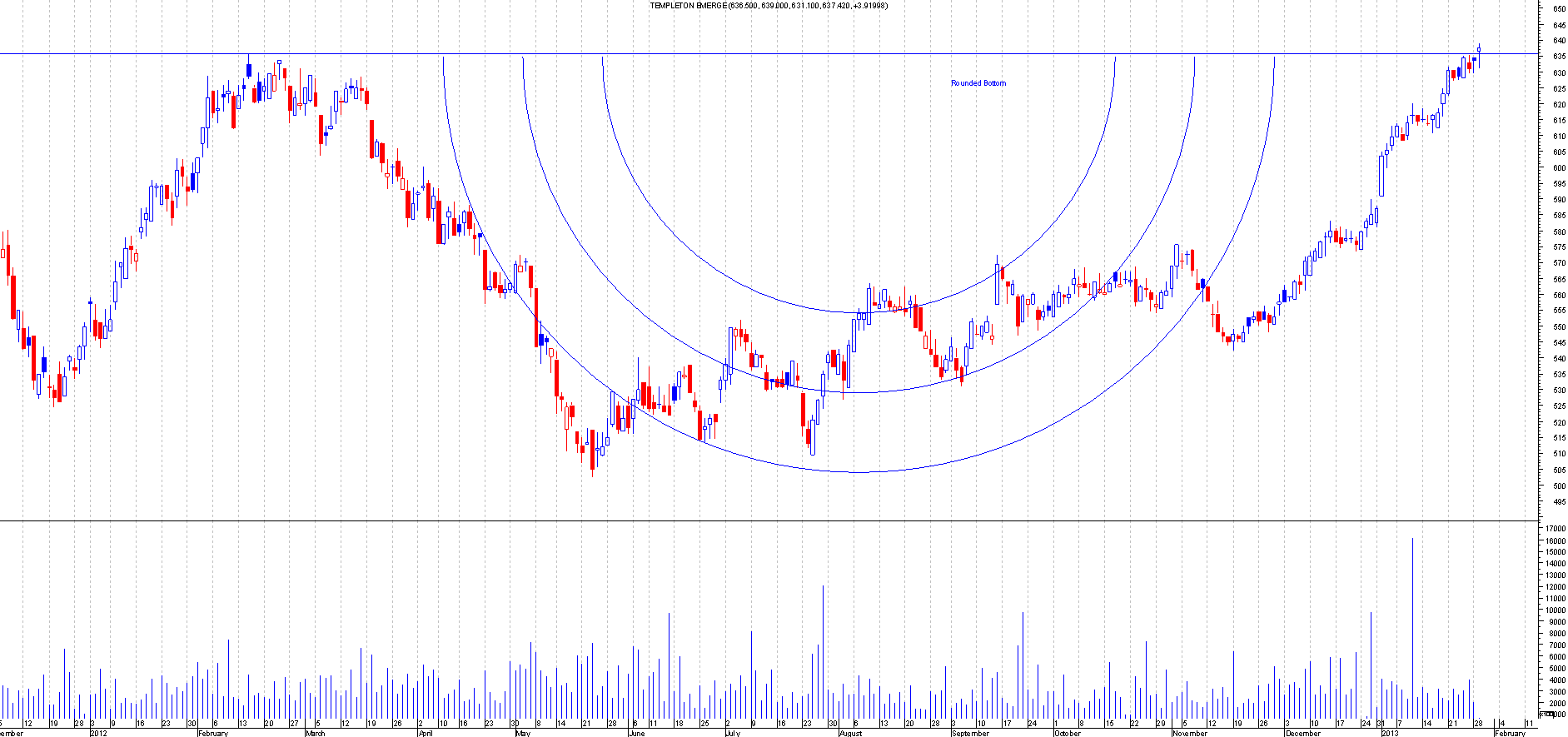This screenshot has height=737, width=1568.
Task: Select the Rounded Bottom annotation label
Action: (978, 83)
